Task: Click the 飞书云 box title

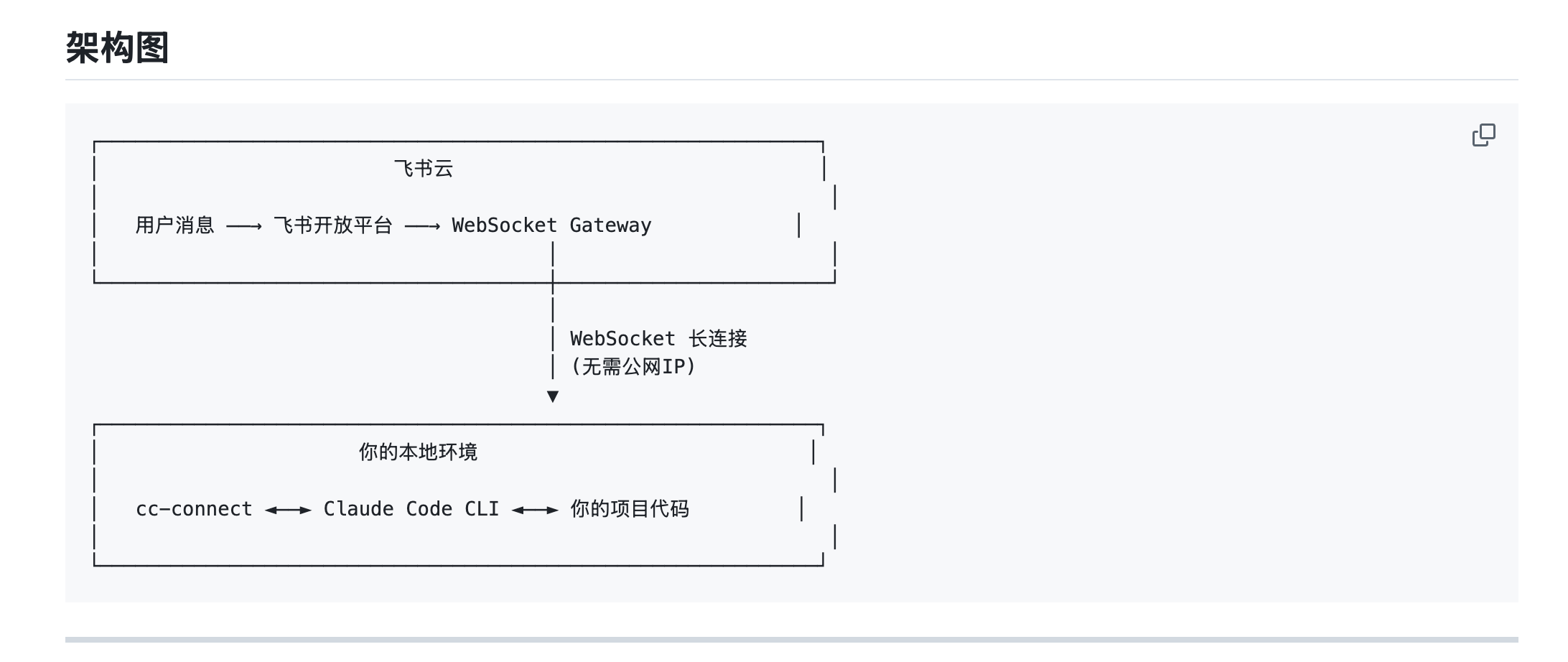Action: coord(424,169)
